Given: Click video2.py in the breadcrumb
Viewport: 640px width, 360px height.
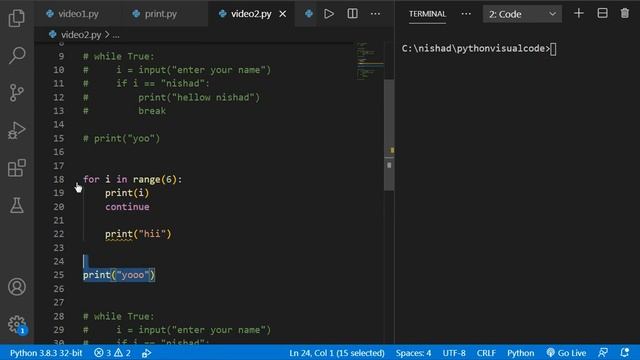Looking at the screenshot, I should (80, 35).
